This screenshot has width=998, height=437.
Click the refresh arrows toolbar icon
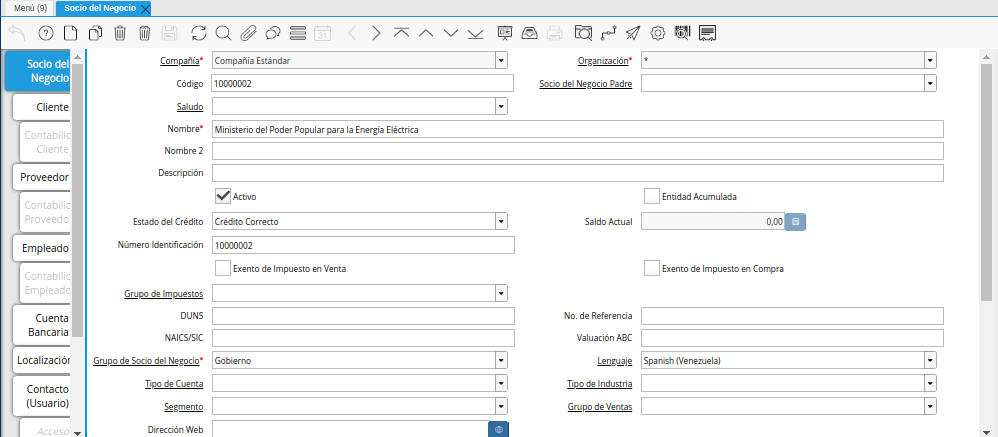(x=199, y=33)
